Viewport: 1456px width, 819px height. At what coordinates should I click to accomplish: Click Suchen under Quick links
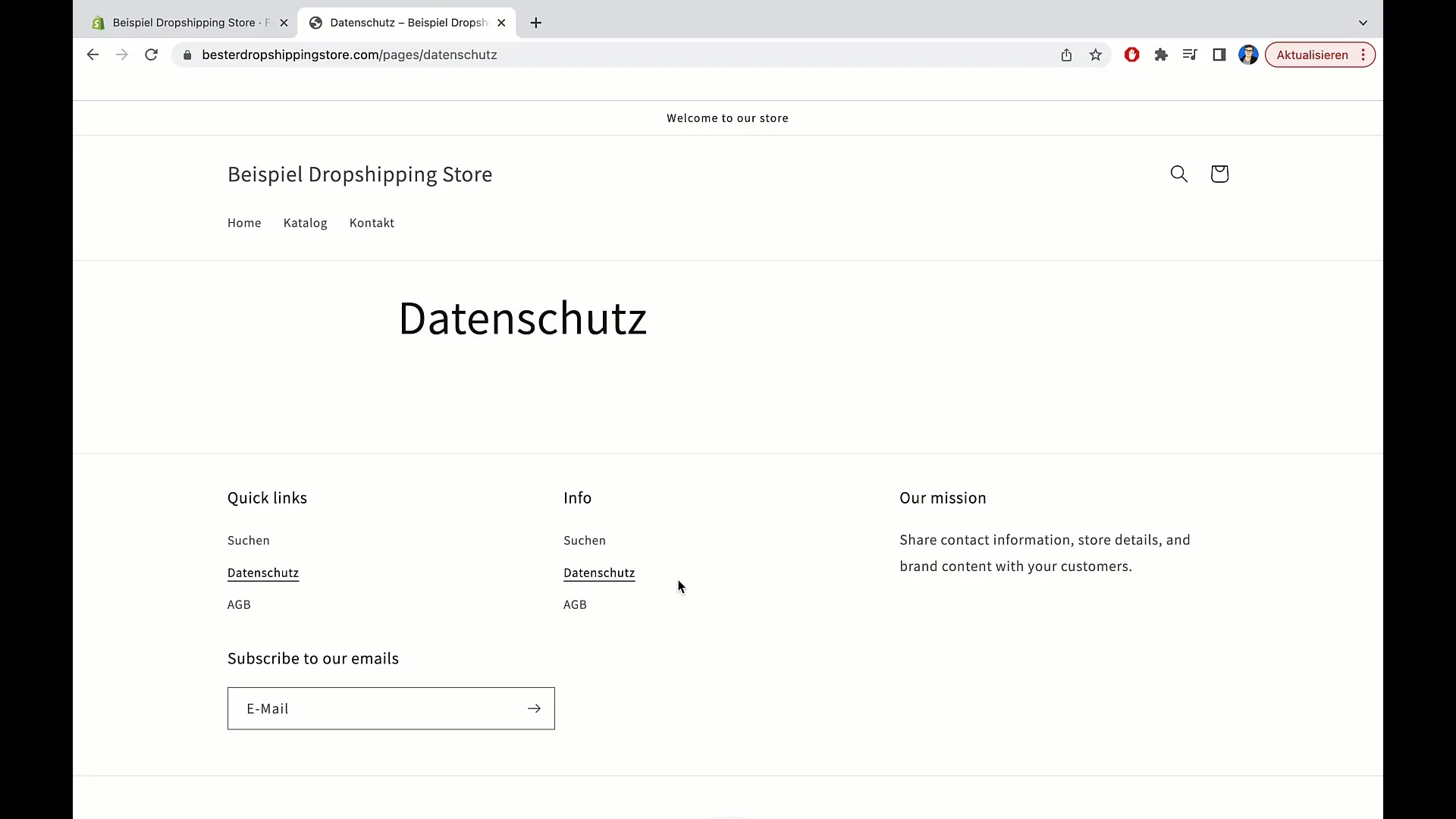[x=249, y=541]
